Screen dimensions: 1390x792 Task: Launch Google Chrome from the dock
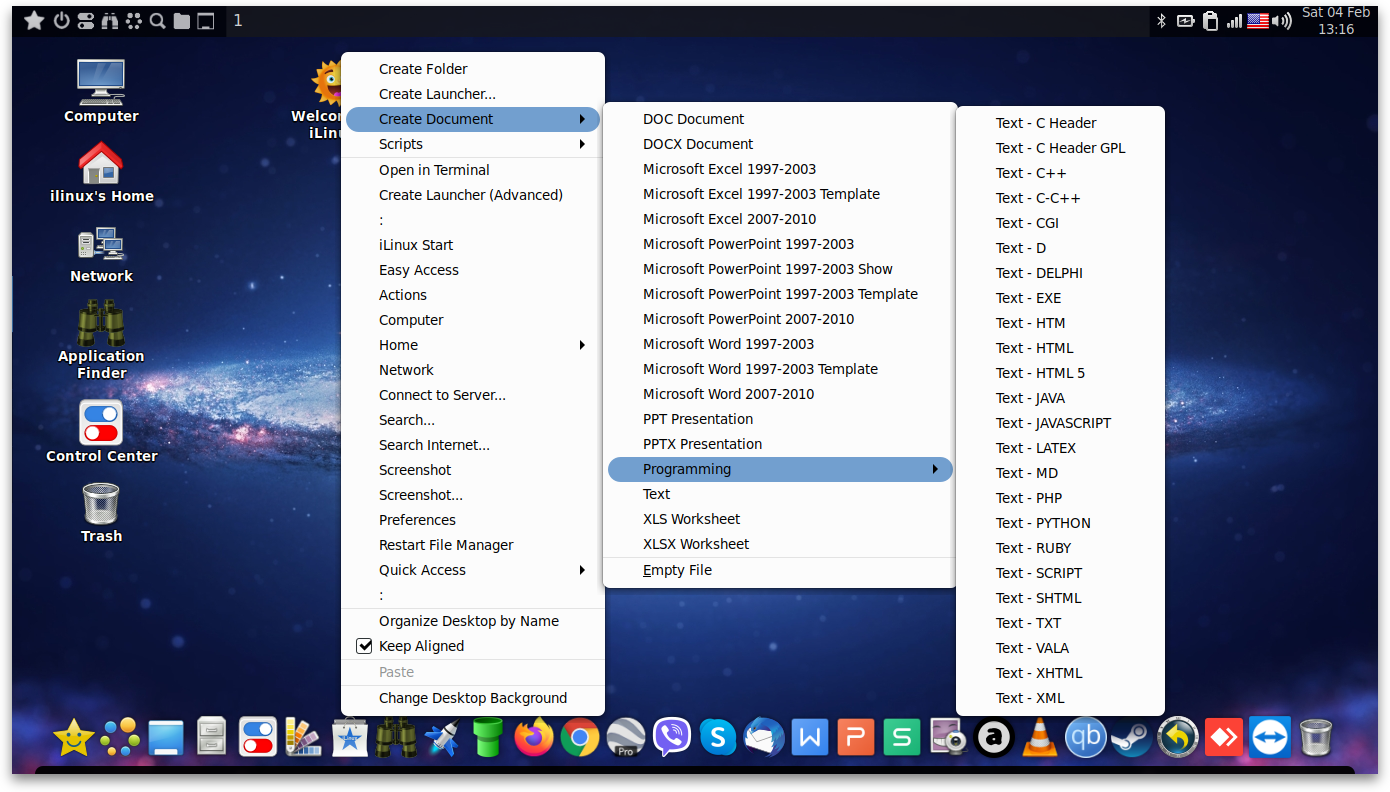click(580, 739)
